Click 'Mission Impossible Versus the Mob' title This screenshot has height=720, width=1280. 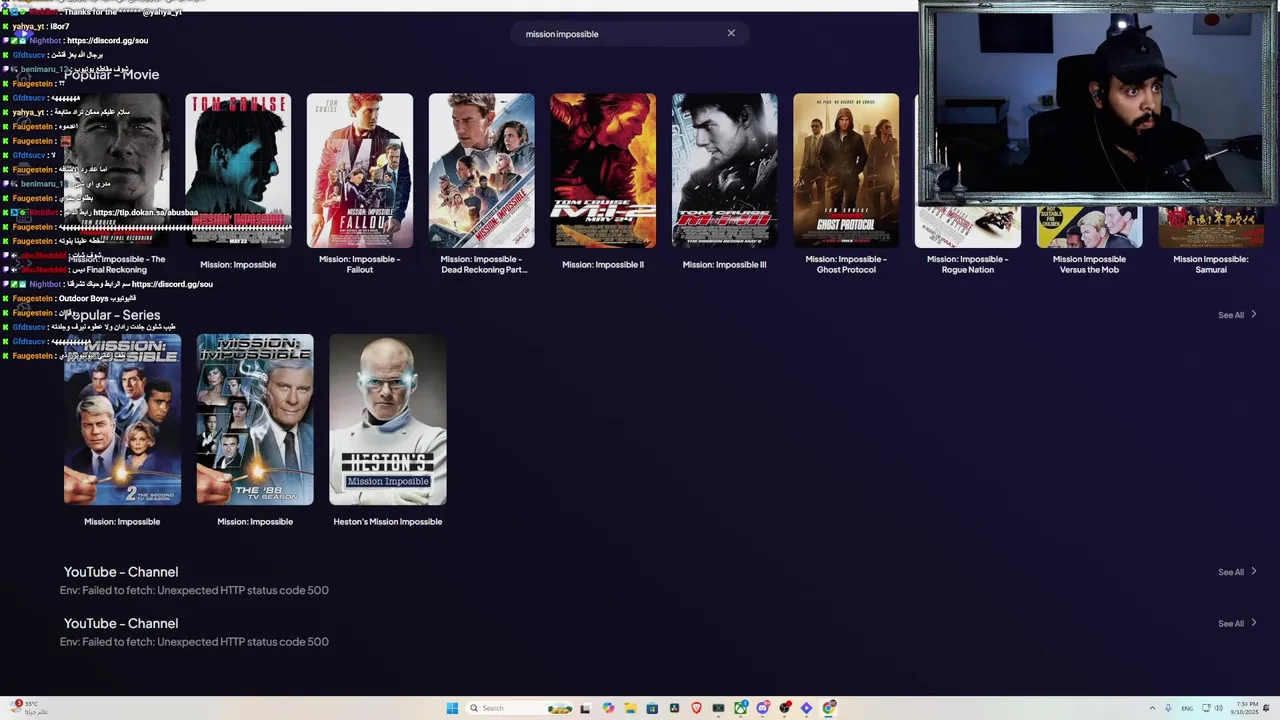pos(1089,264)
